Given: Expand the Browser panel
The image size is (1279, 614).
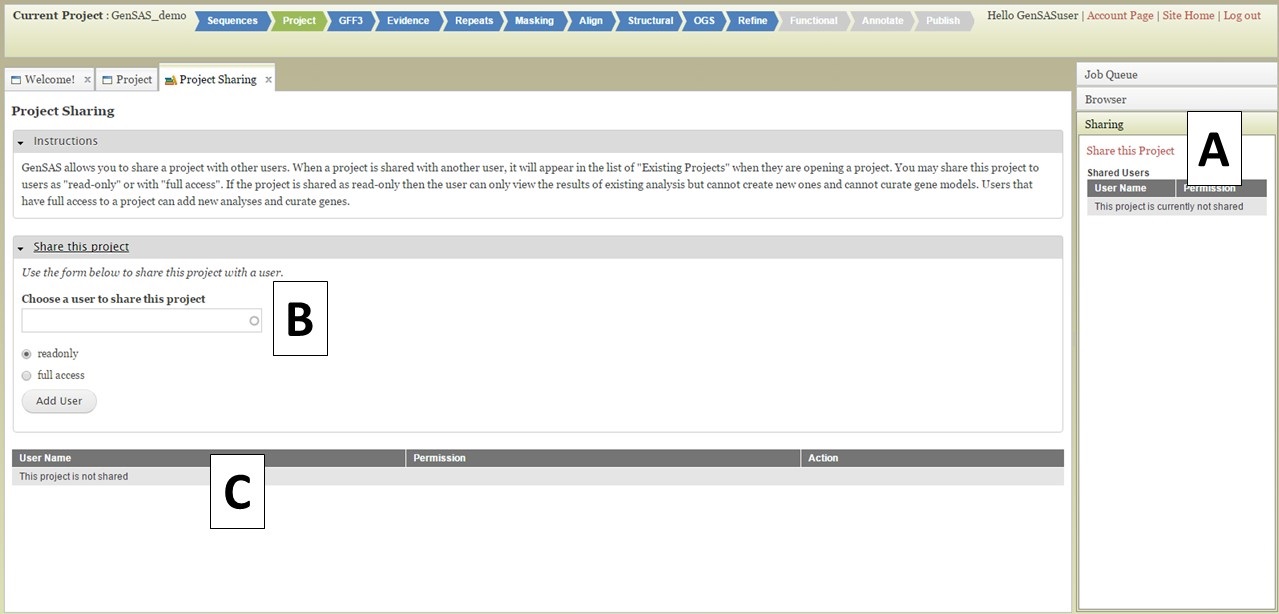Looking at the screenshot, I should tap(1177, 99).
